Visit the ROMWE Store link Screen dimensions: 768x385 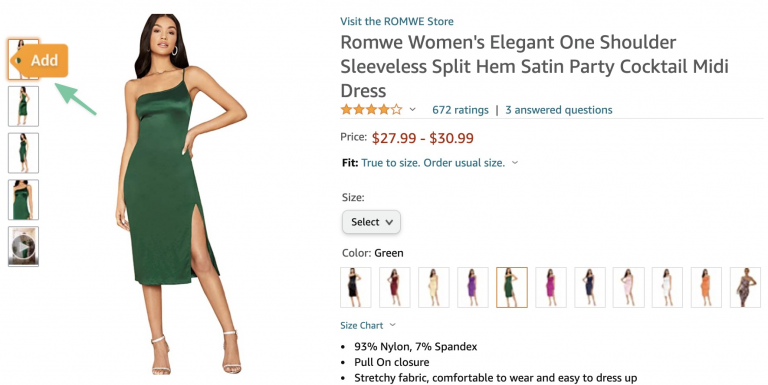pos(397,21)
